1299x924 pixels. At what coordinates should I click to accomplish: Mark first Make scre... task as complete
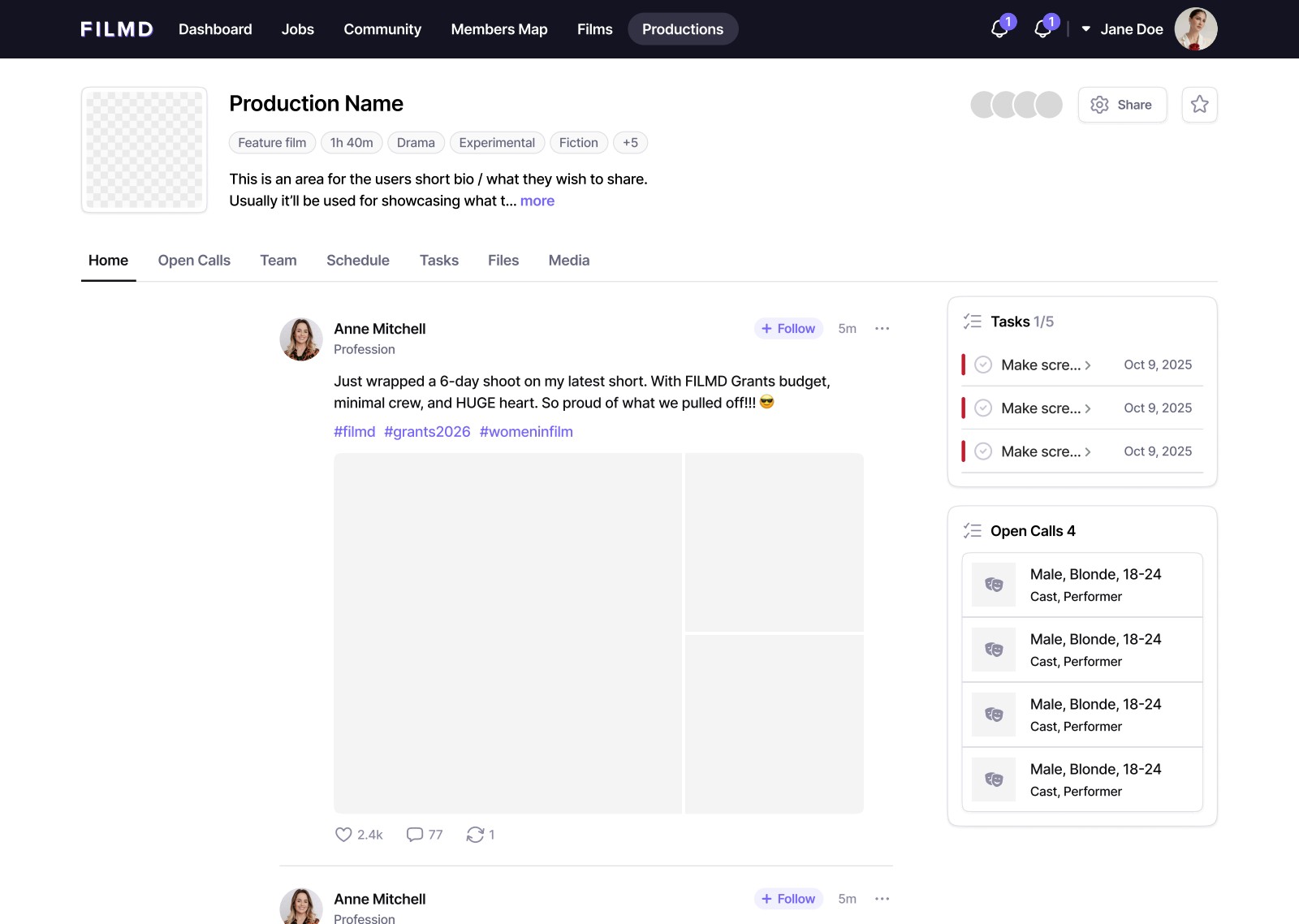coord(983,365)
